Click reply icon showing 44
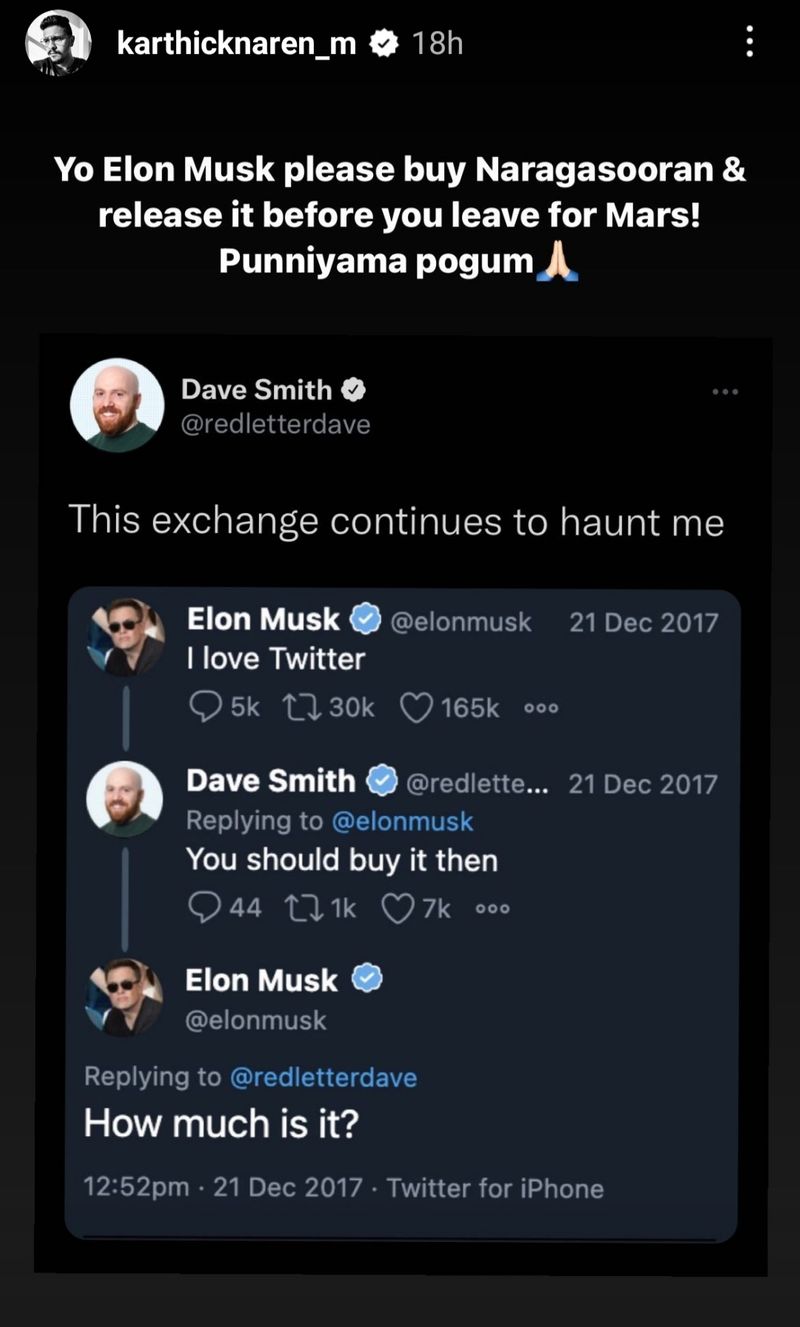800x1327 pixels. pyautogui.click(x=204, y=907)
